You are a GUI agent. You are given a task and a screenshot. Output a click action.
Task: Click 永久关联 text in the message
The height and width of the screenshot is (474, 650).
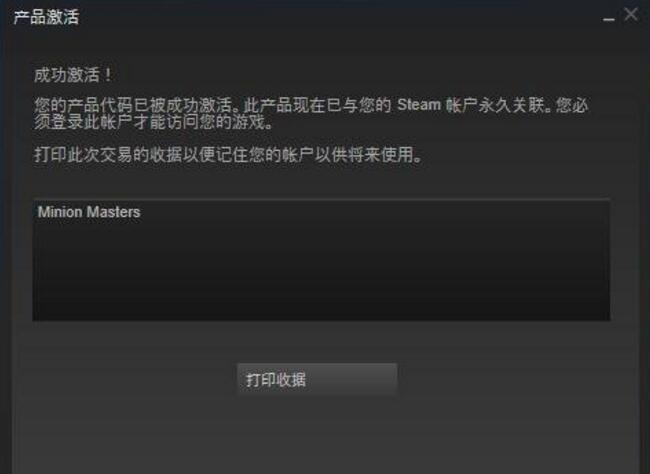[512, 105]
